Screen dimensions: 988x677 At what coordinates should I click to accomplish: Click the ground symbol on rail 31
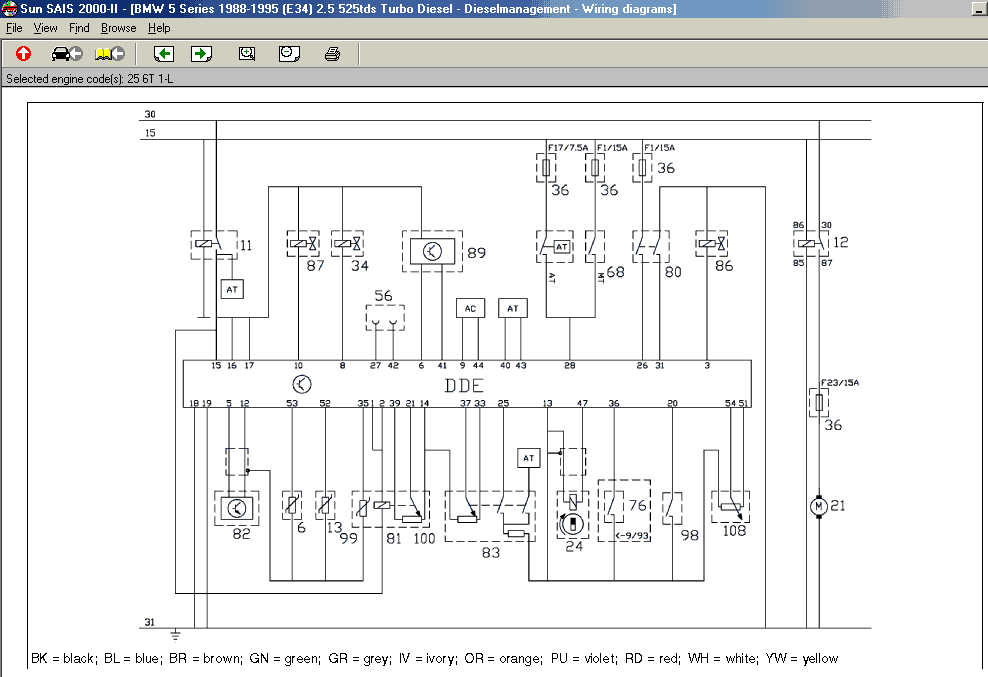[x=175, y=634]
